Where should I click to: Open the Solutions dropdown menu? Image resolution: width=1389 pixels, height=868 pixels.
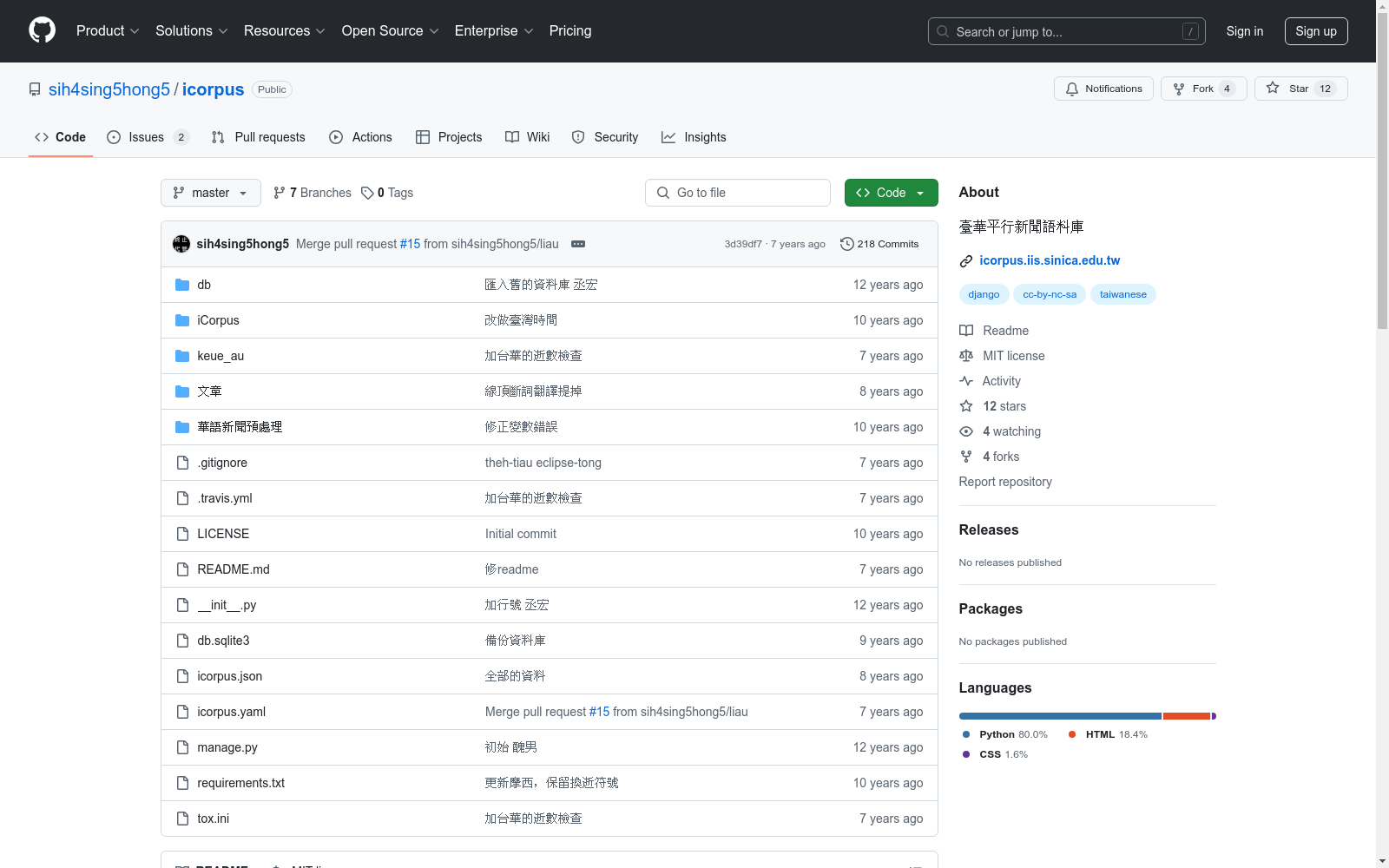coord(192,30)
